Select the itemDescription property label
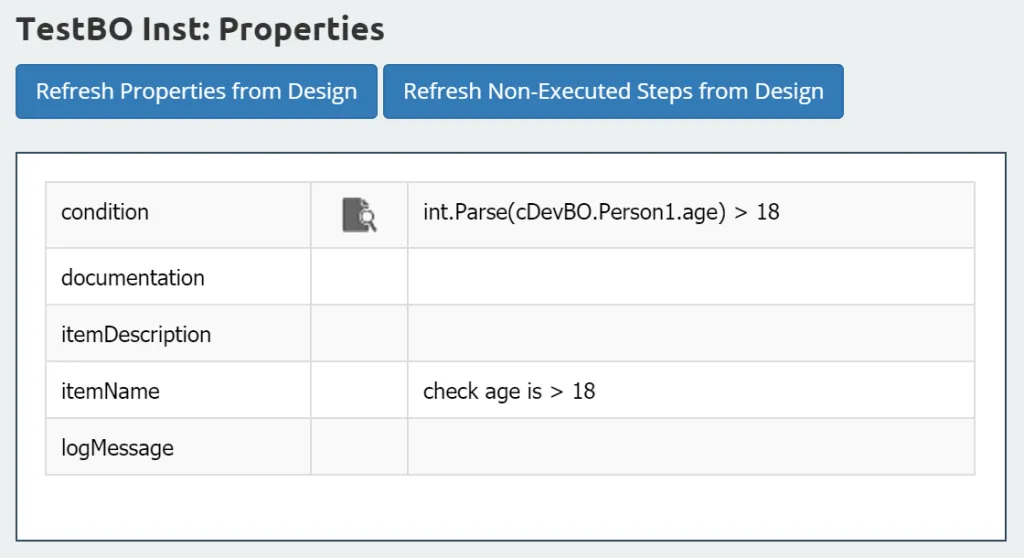 tap(136, 335)
